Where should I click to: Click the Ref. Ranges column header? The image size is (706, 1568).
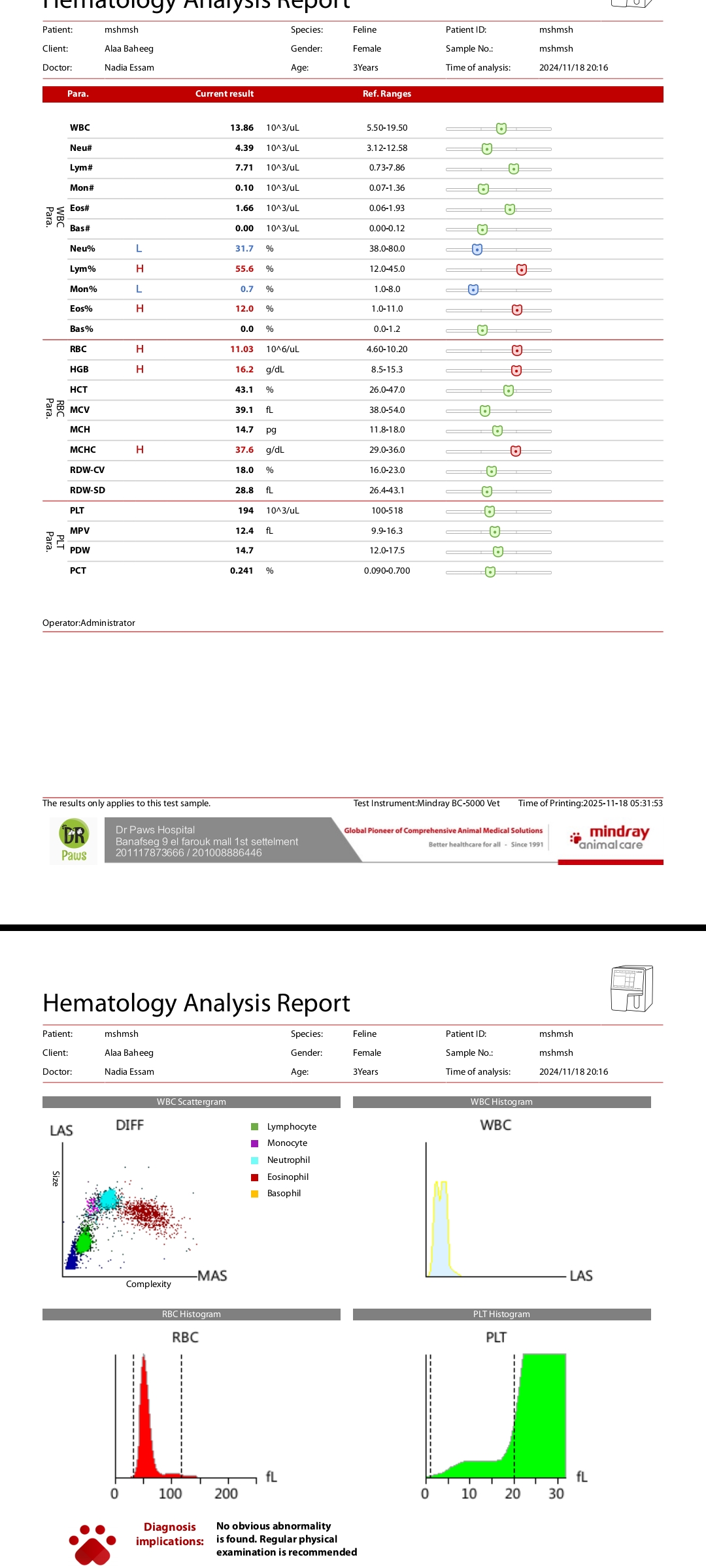[387, 94]
